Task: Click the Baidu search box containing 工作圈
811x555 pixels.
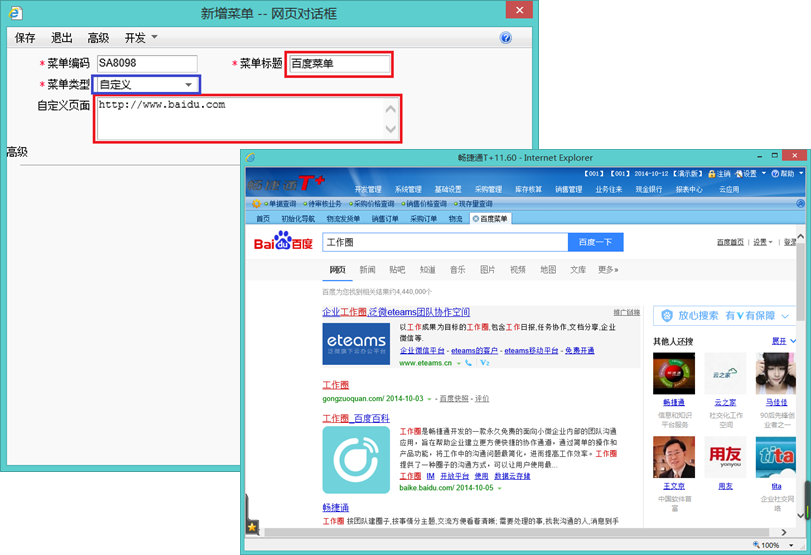Action: pos(445,242)
